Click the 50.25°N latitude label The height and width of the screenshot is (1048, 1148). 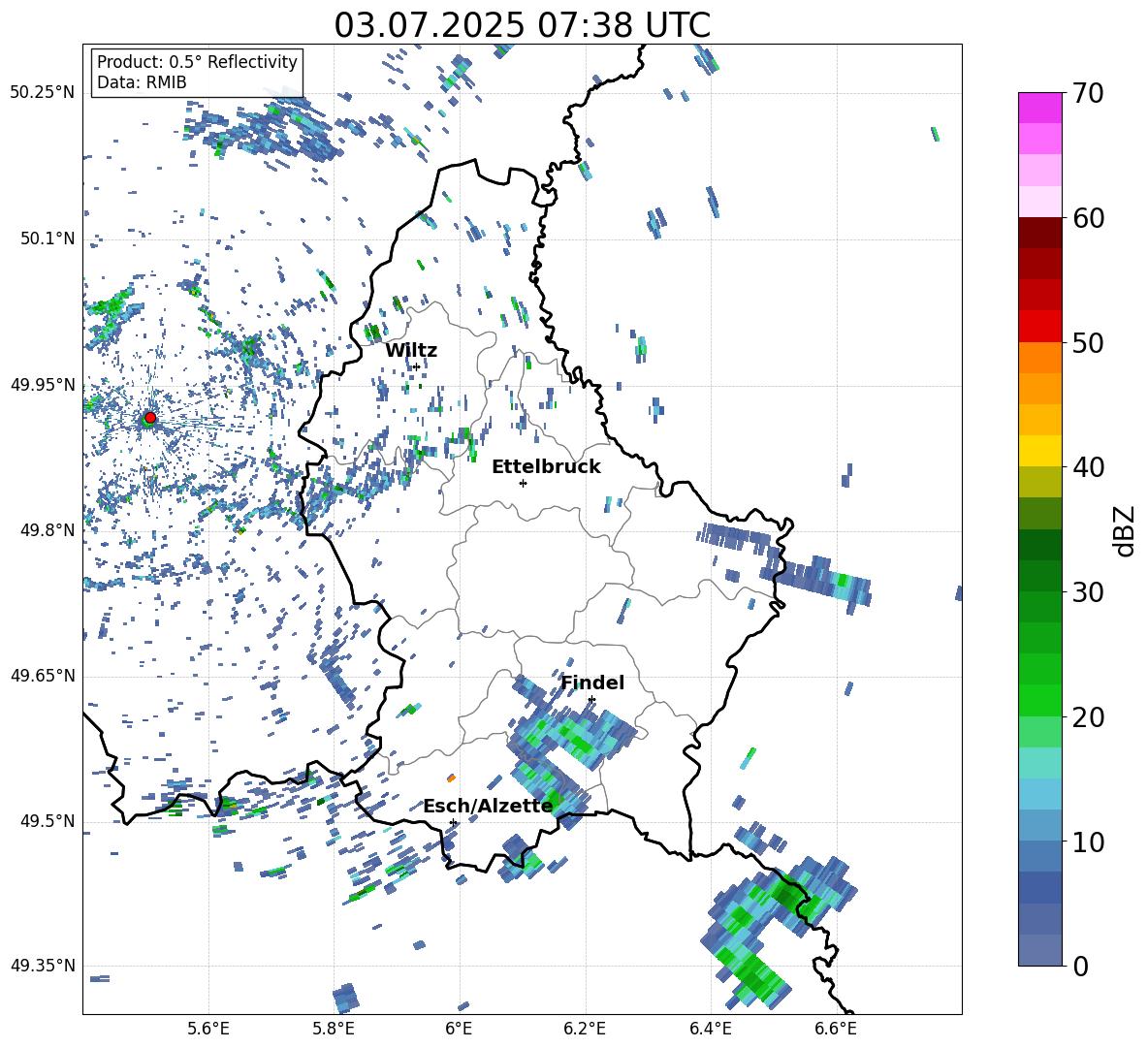tap(43, 93)
